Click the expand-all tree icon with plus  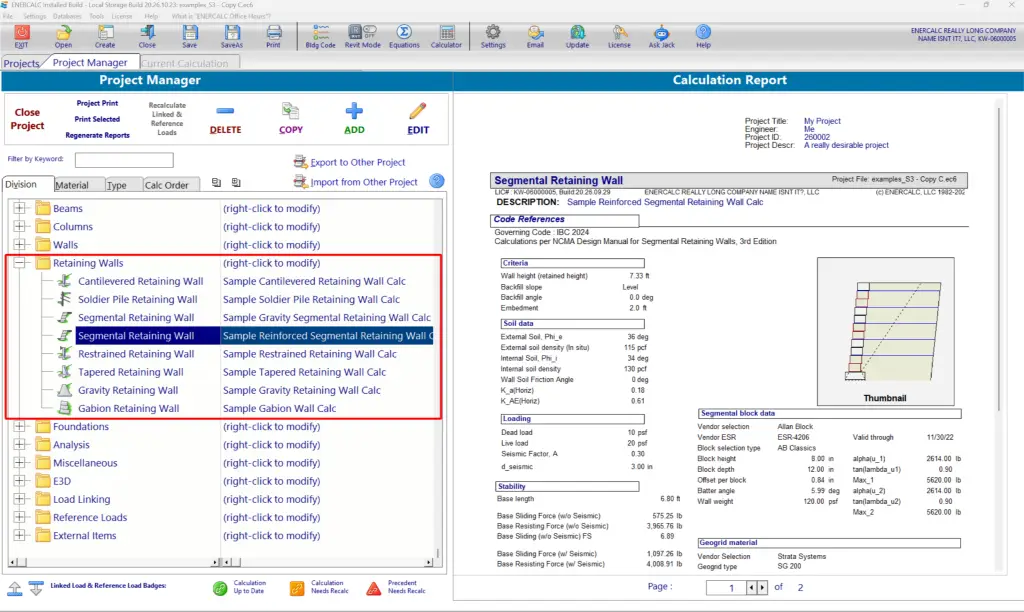[236, 183]
